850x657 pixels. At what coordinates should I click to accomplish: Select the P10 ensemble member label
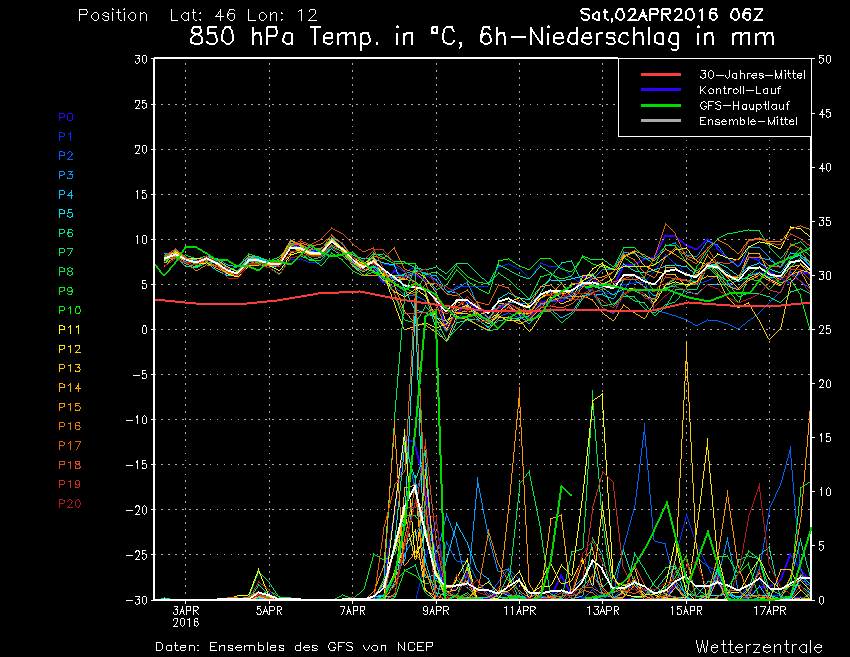pos(69,310)
